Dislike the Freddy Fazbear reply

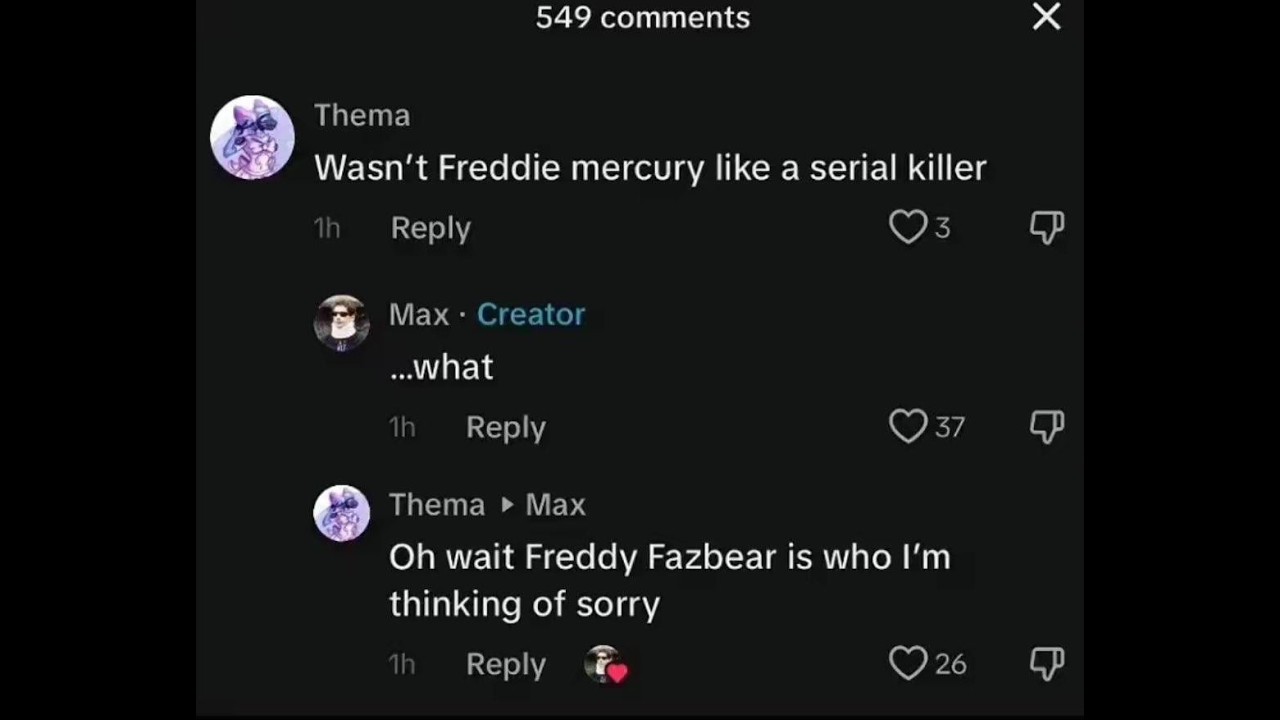pos(1046,663)
